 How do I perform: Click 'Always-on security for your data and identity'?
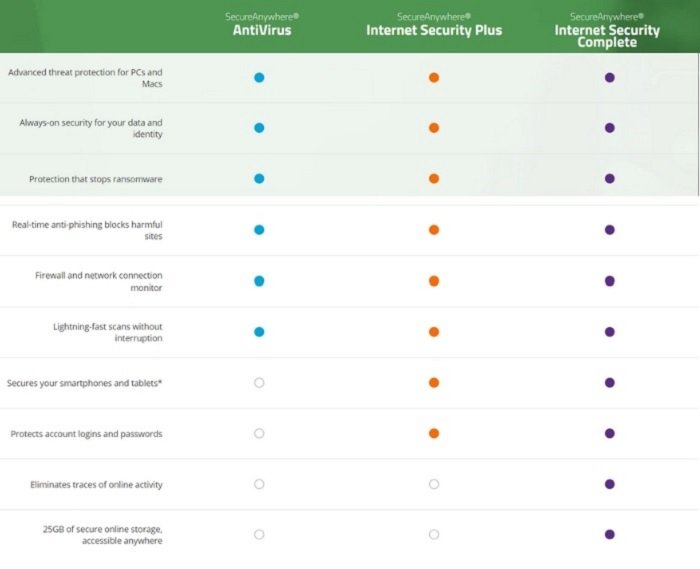pyautogui.click(x=91, y=129)
